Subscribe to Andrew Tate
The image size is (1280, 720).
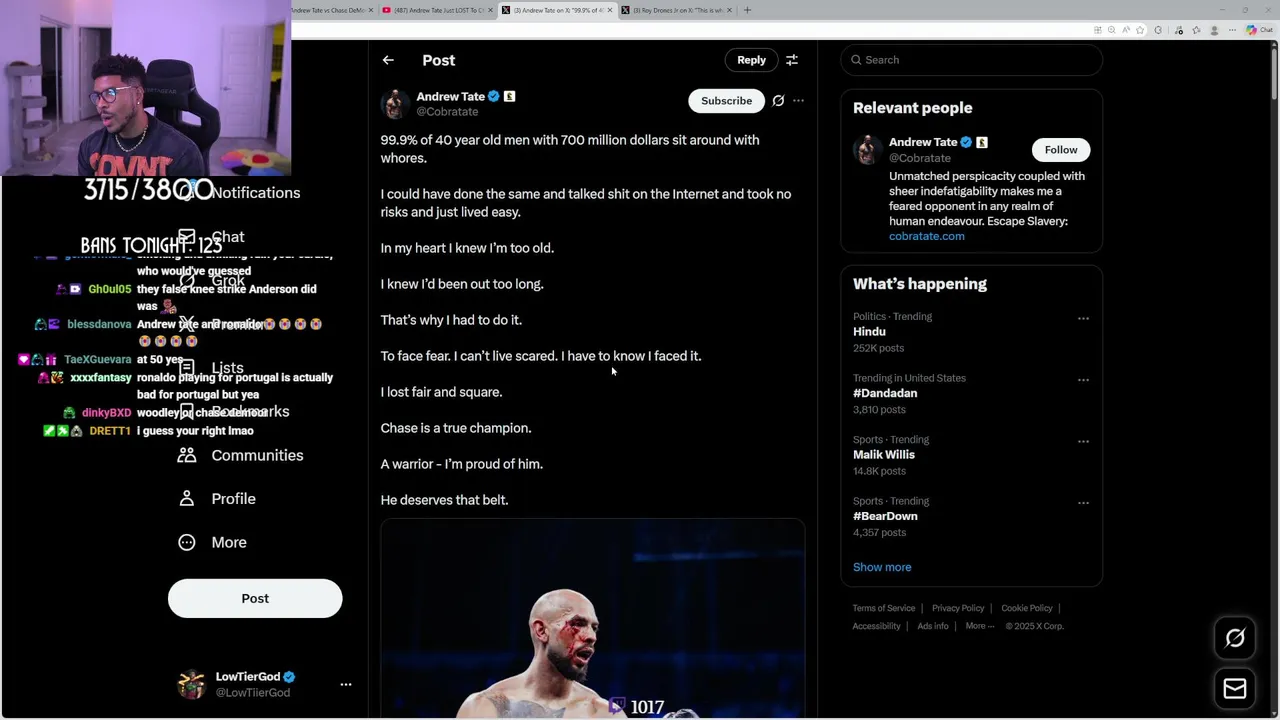[726, 101]
